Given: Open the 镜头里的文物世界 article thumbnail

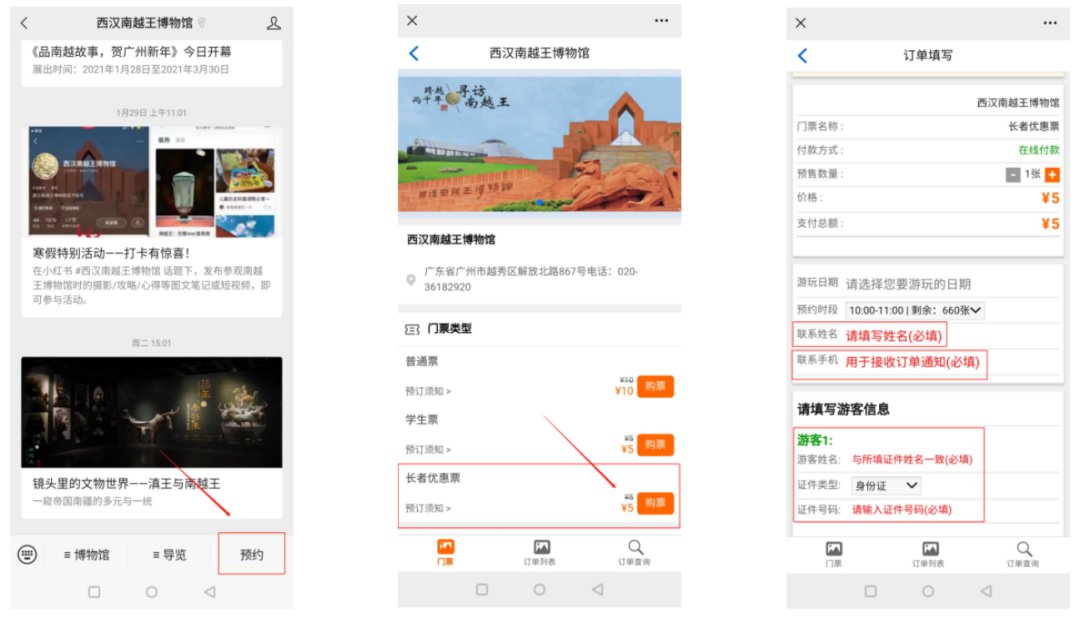Looking at the screenshot, I should [151, 411].
